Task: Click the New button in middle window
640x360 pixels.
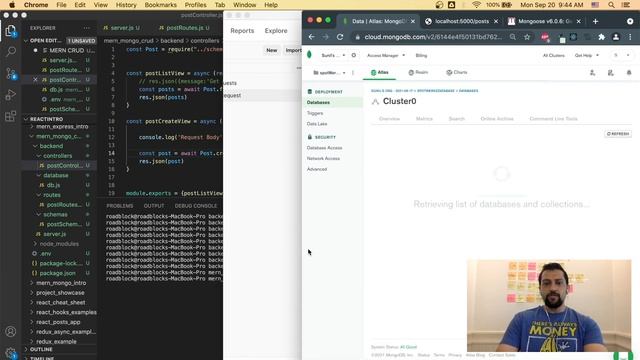Action: (271, 50)
